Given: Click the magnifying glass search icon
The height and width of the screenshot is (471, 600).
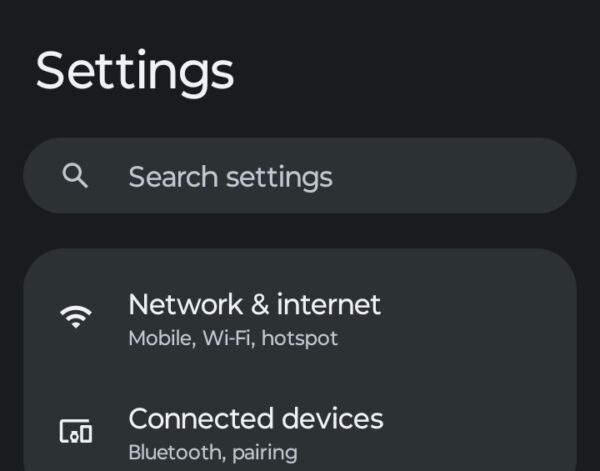Looking at the screenshot, I should click(75, 176).
